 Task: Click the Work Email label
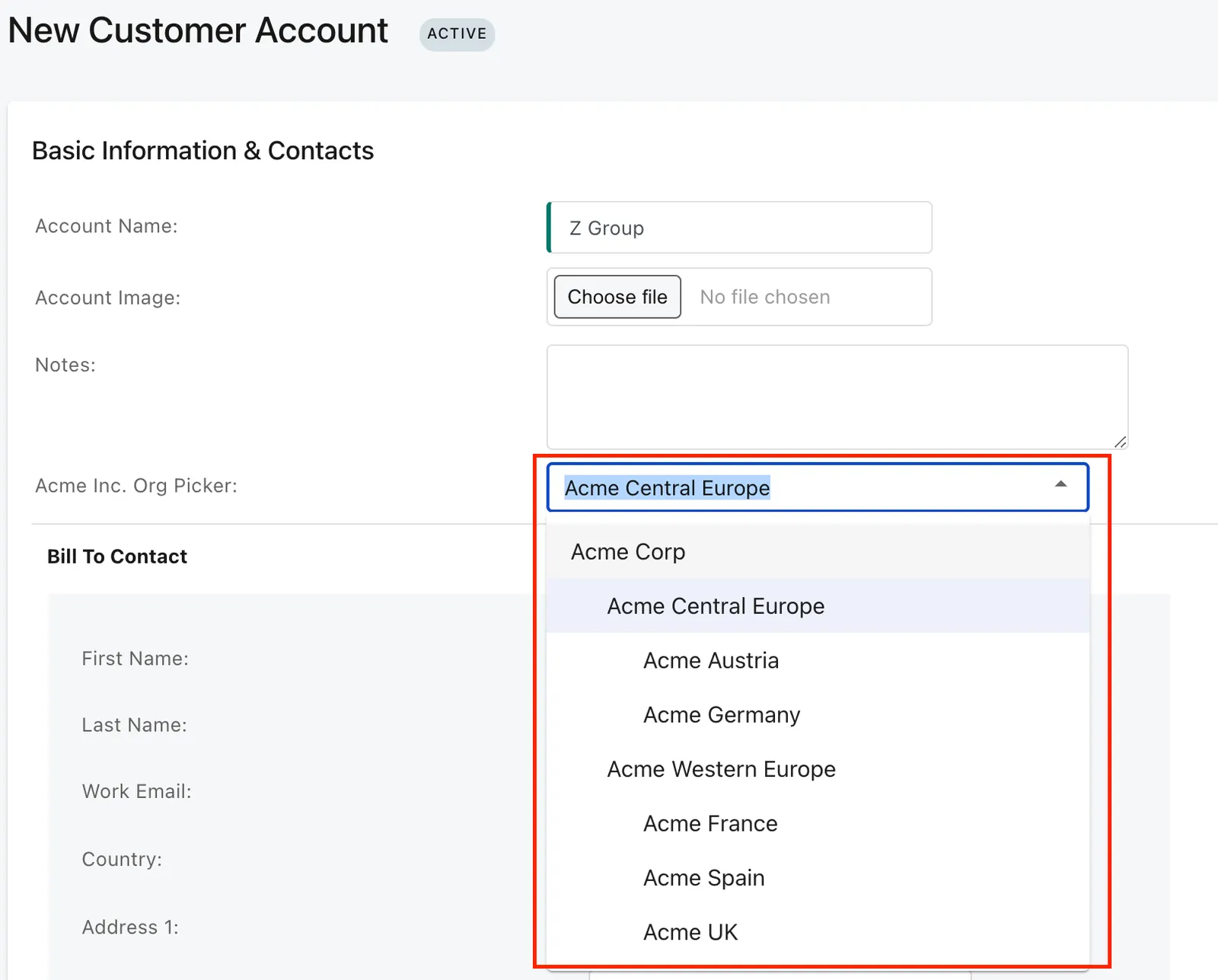pyautogui.click(x=137, y=791)
